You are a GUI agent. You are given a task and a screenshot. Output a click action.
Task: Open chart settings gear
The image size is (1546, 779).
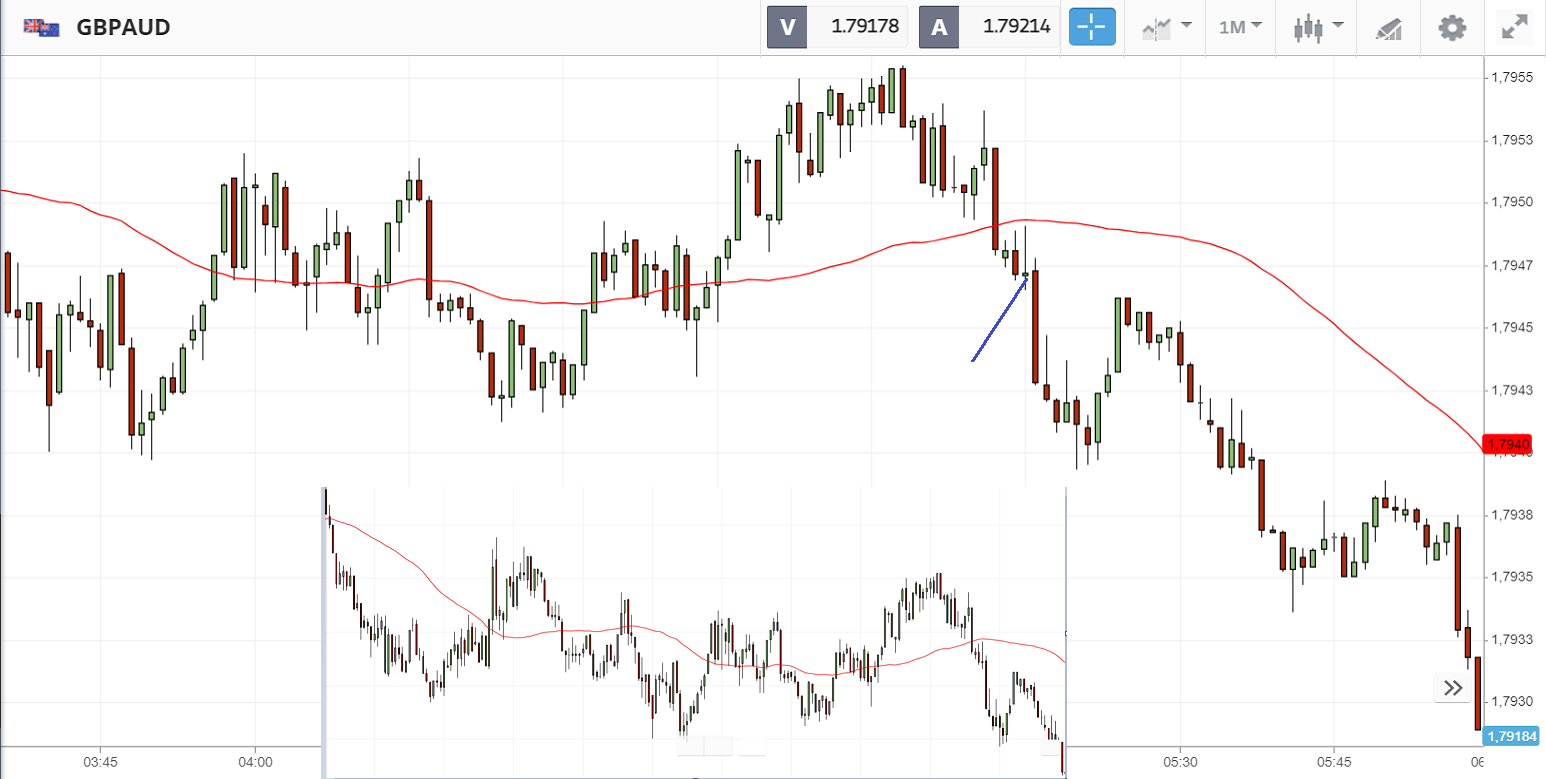(x=1452, y=27)
